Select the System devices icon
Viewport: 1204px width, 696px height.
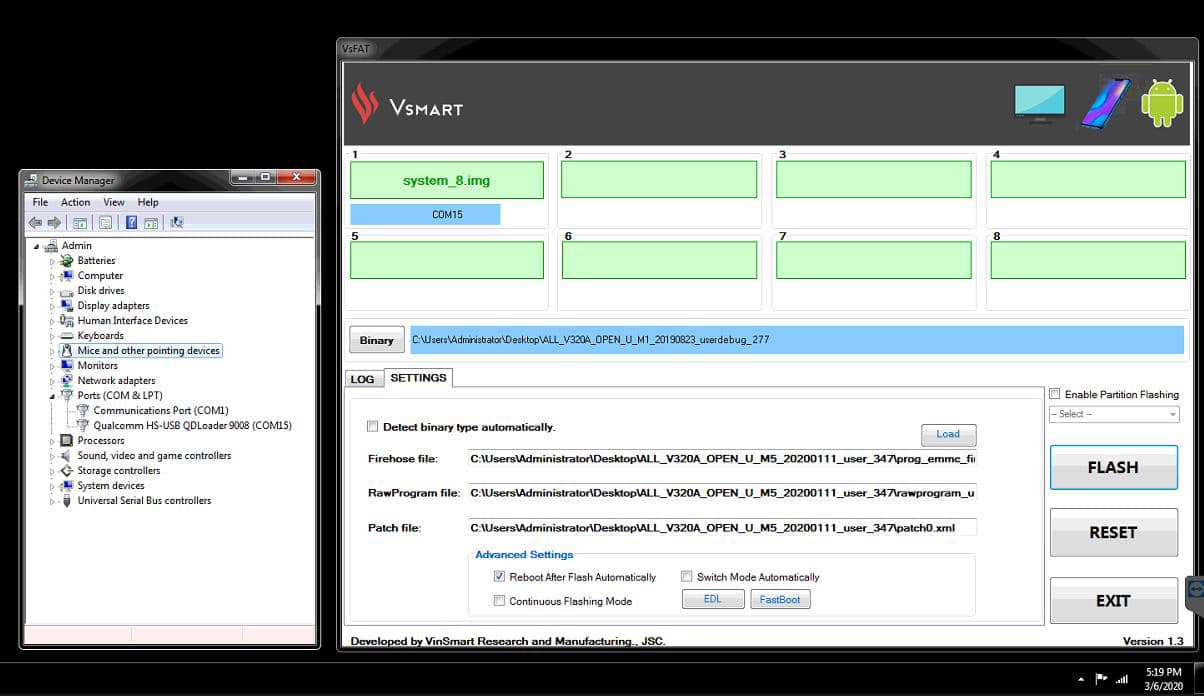point(67,486)
